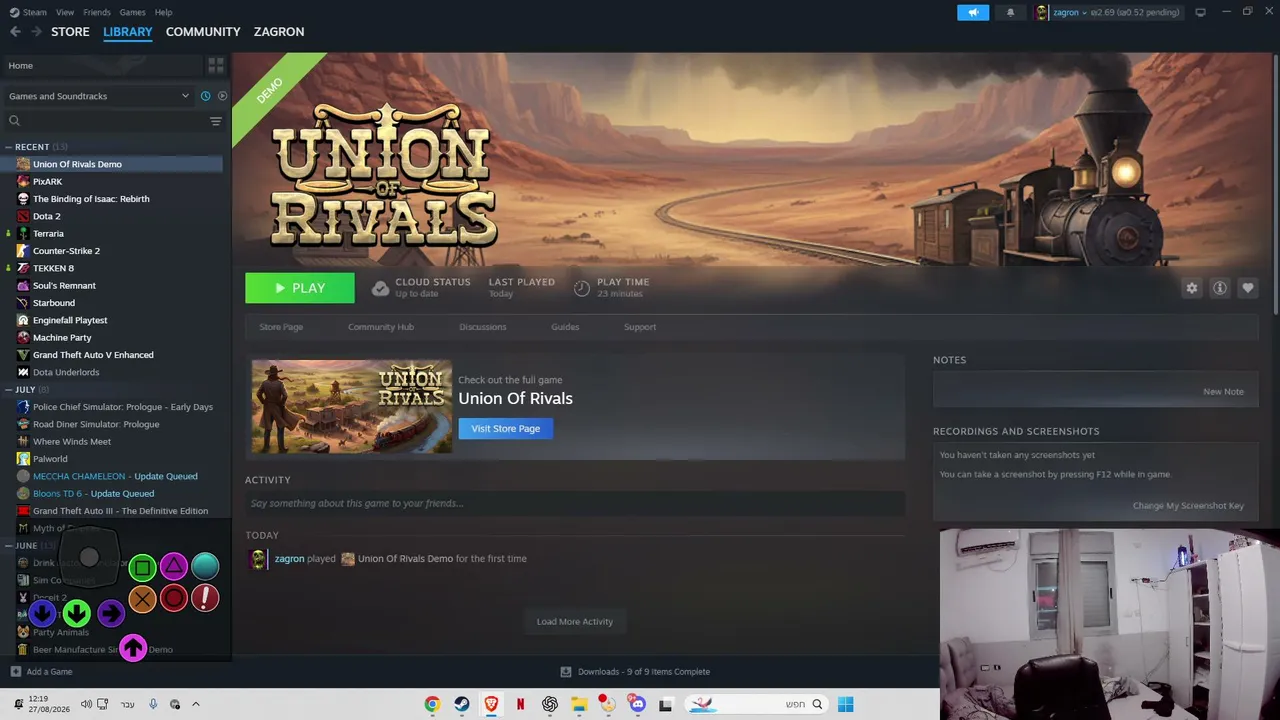The height and width of the screenshot is (720, 1280).
Task: Add Union Of Rivals Demo to favorites
Action: (1247, 288)
